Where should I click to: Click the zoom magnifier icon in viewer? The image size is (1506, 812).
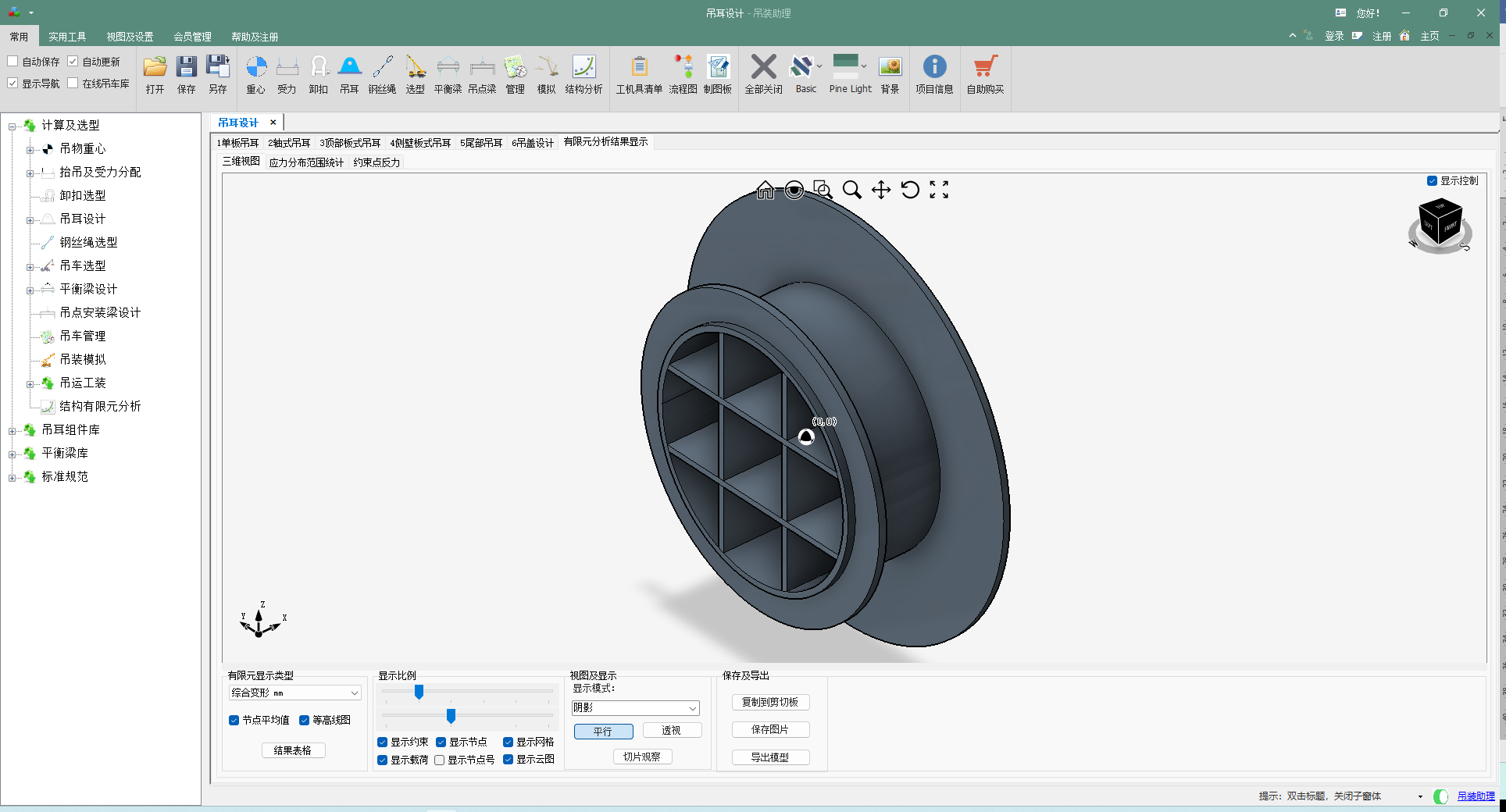852,190
